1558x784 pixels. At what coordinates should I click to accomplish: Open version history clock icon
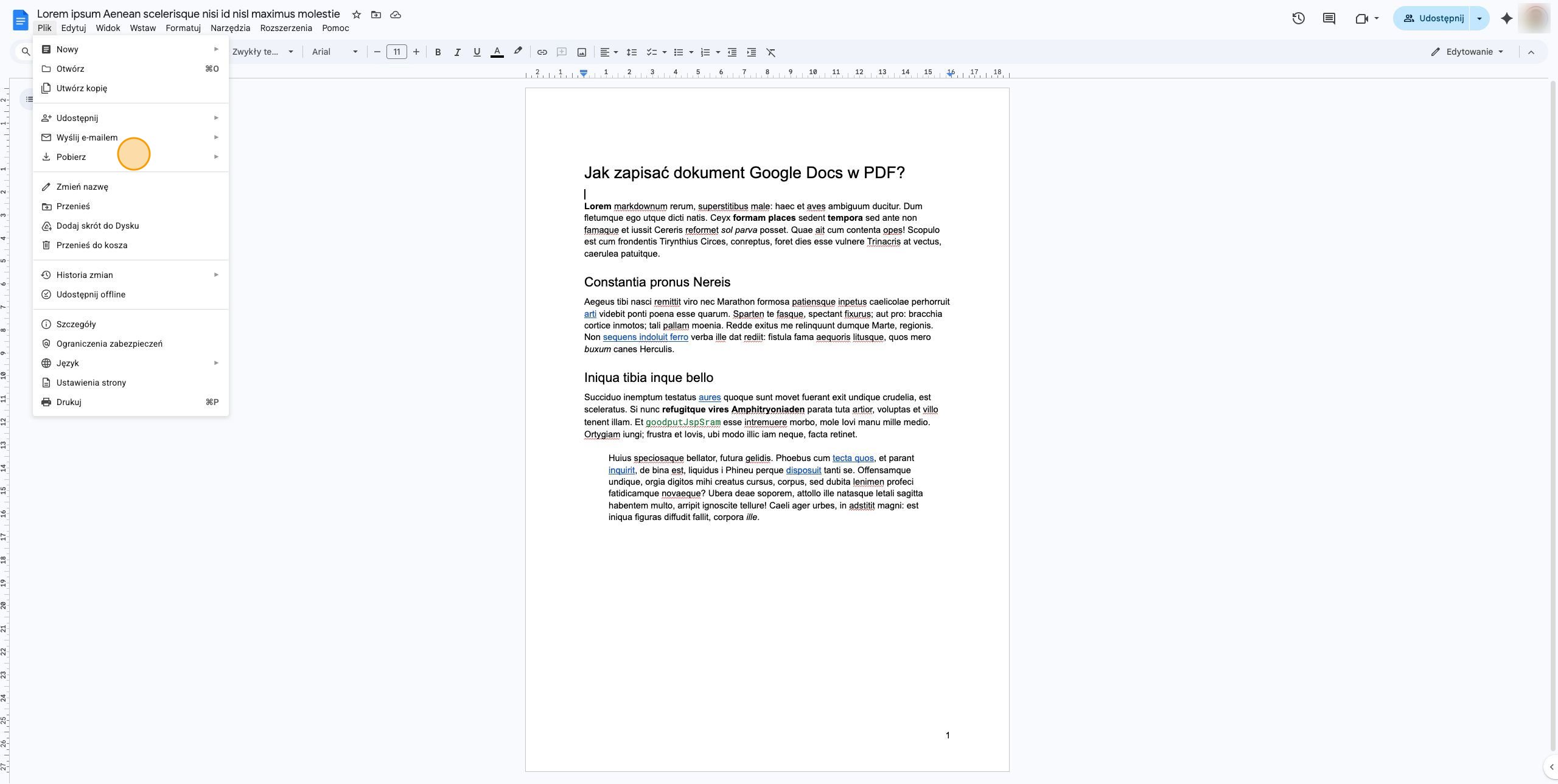[1298, 18]
